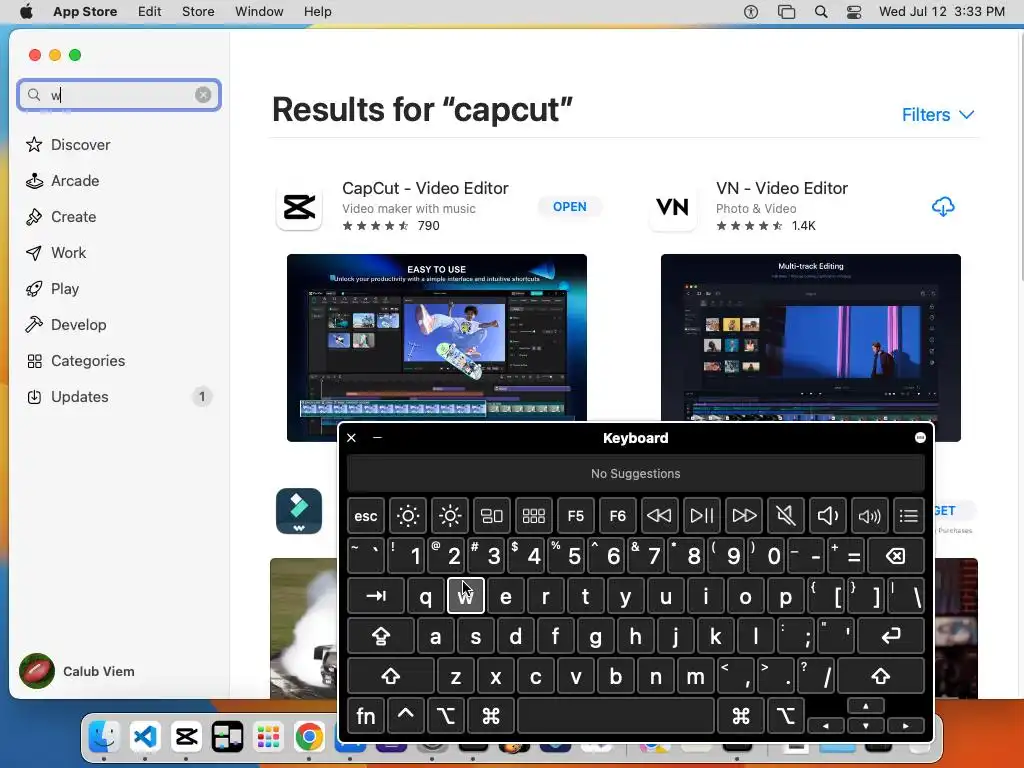Open CapCut with the OPEN button
This screenshot has width=1024, height=768.
click(569, 206)
